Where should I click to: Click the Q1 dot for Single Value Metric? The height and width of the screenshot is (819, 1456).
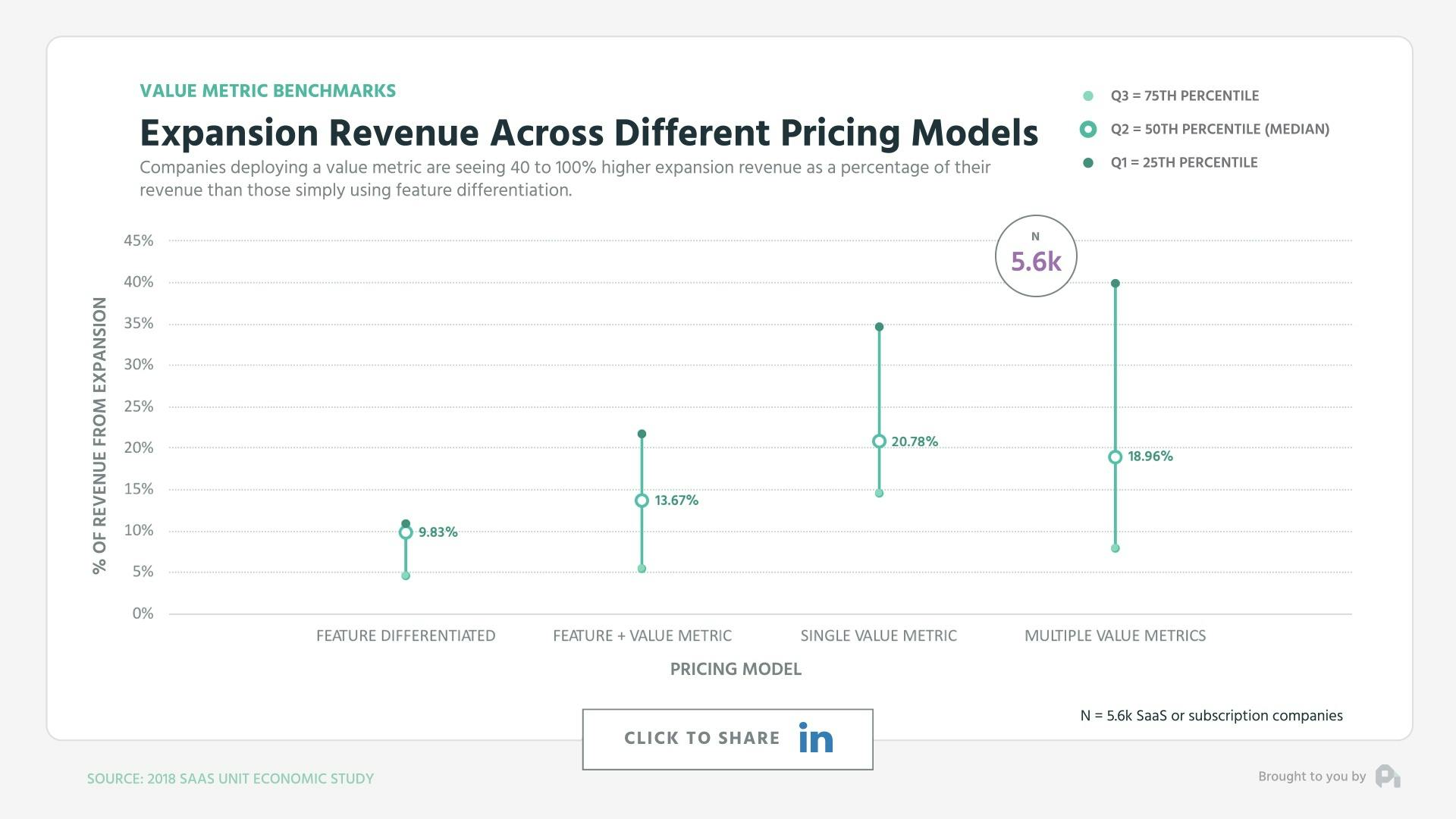pos(879,326)
